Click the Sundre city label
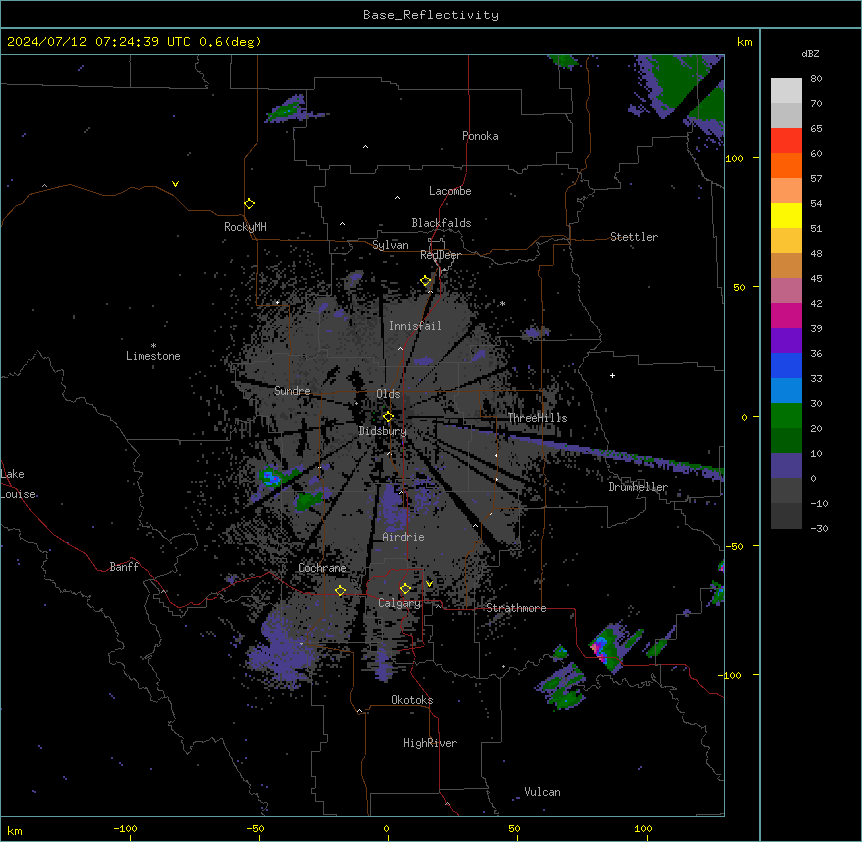This screenshot has height=842, width=862. (292, 391)
